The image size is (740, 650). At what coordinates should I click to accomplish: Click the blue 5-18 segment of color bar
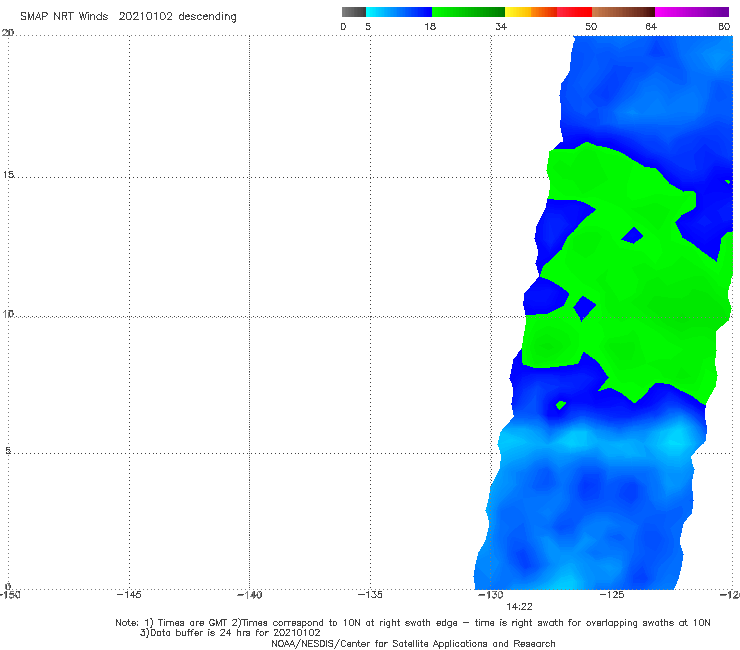[x=399, y=12]
